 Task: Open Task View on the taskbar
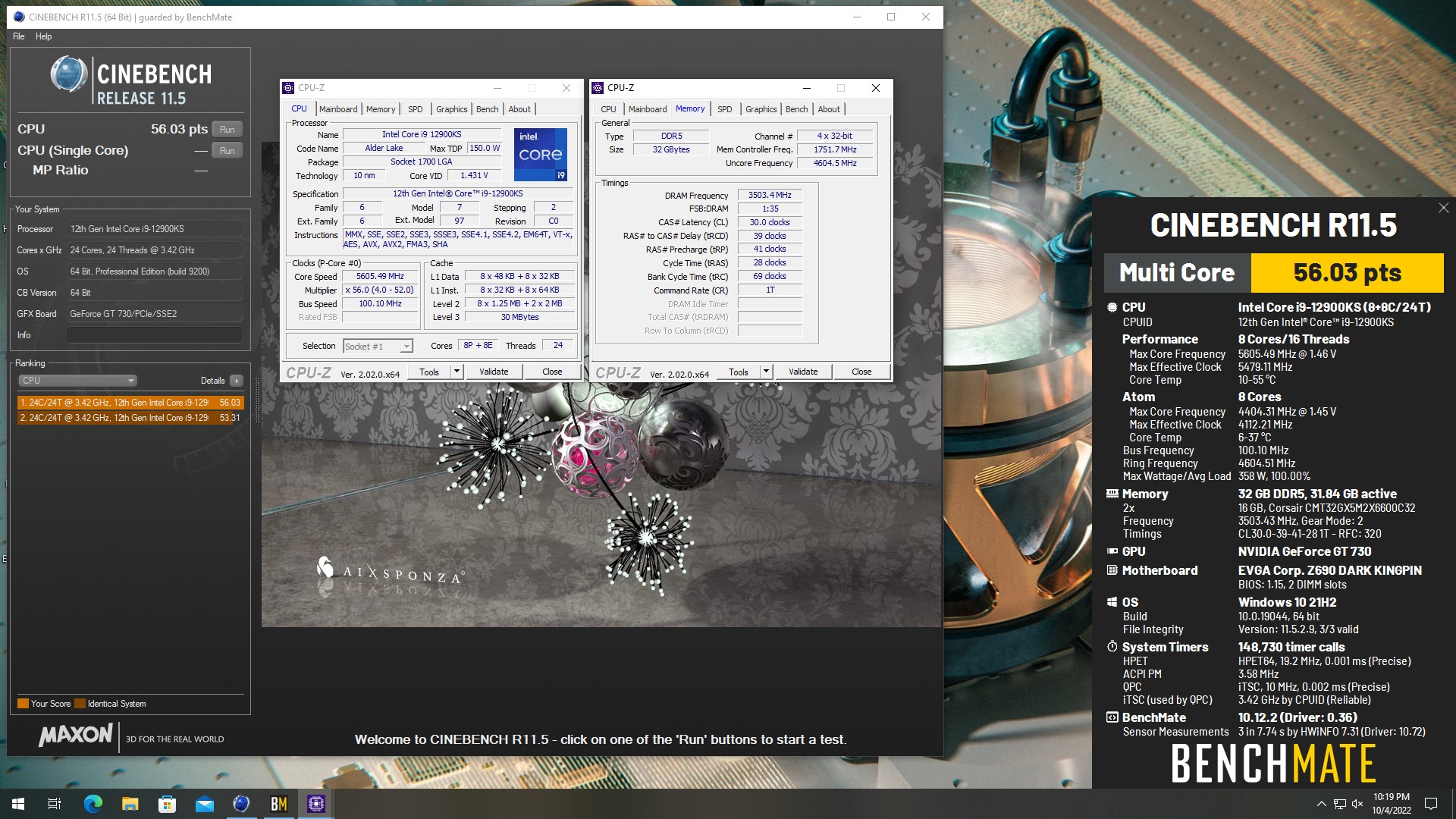click(x=55, y=804)
